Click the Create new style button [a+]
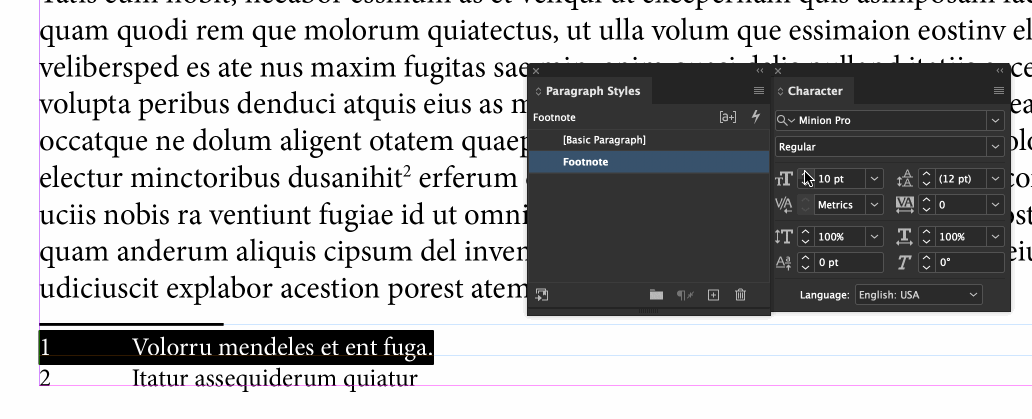1032x419 pixels. (727, 117)
